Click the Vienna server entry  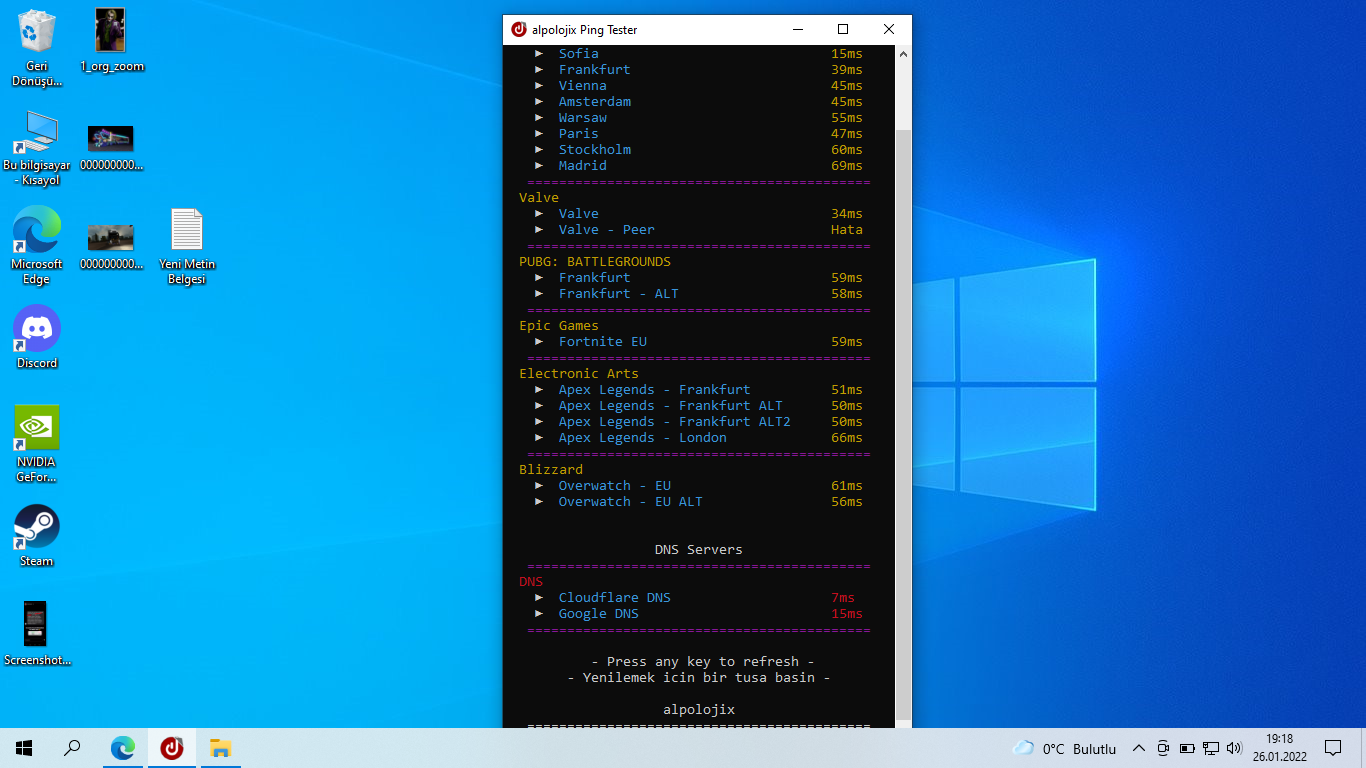click(x=698, y=86)
